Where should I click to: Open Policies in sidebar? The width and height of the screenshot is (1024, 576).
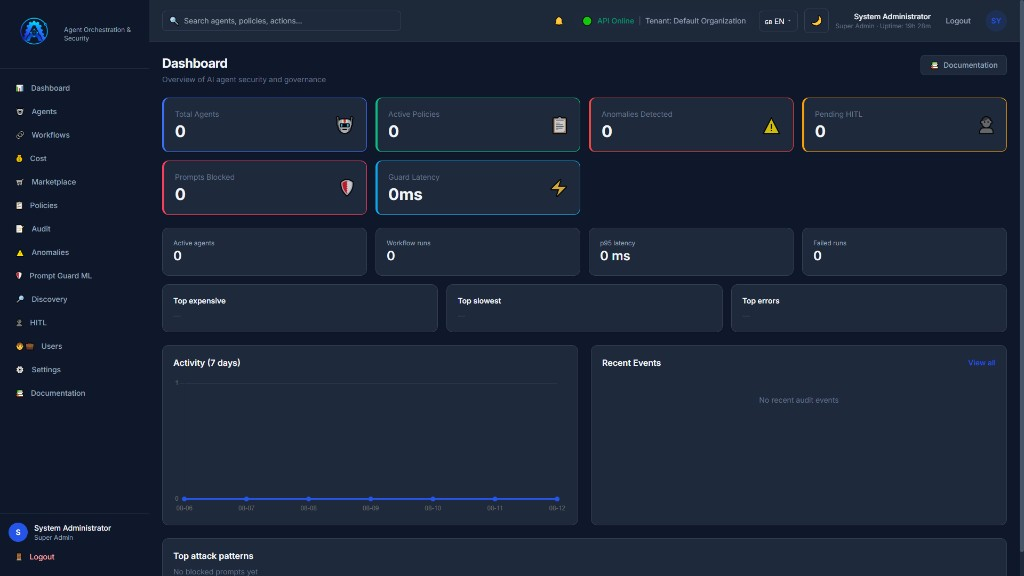click(x=43, y=206)
